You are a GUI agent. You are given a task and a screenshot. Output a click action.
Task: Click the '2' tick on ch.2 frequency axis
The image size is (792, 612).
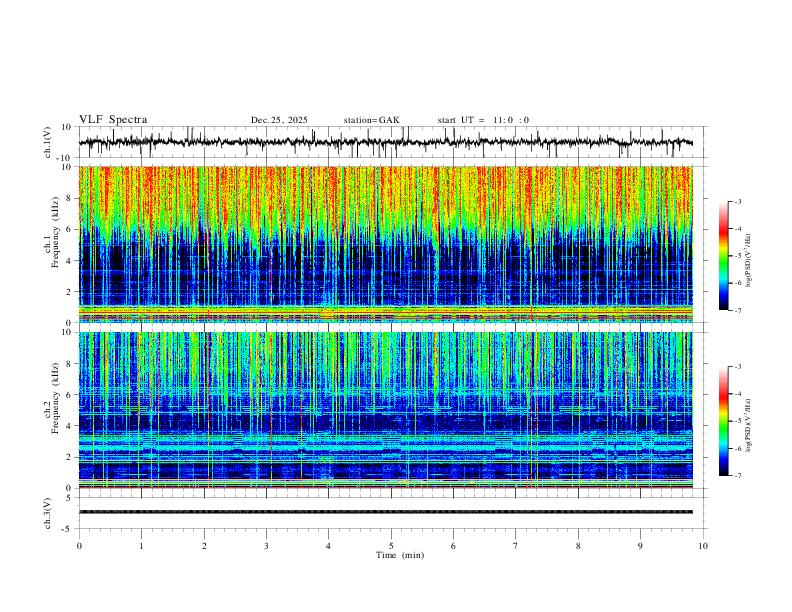[x=69, y=457]
